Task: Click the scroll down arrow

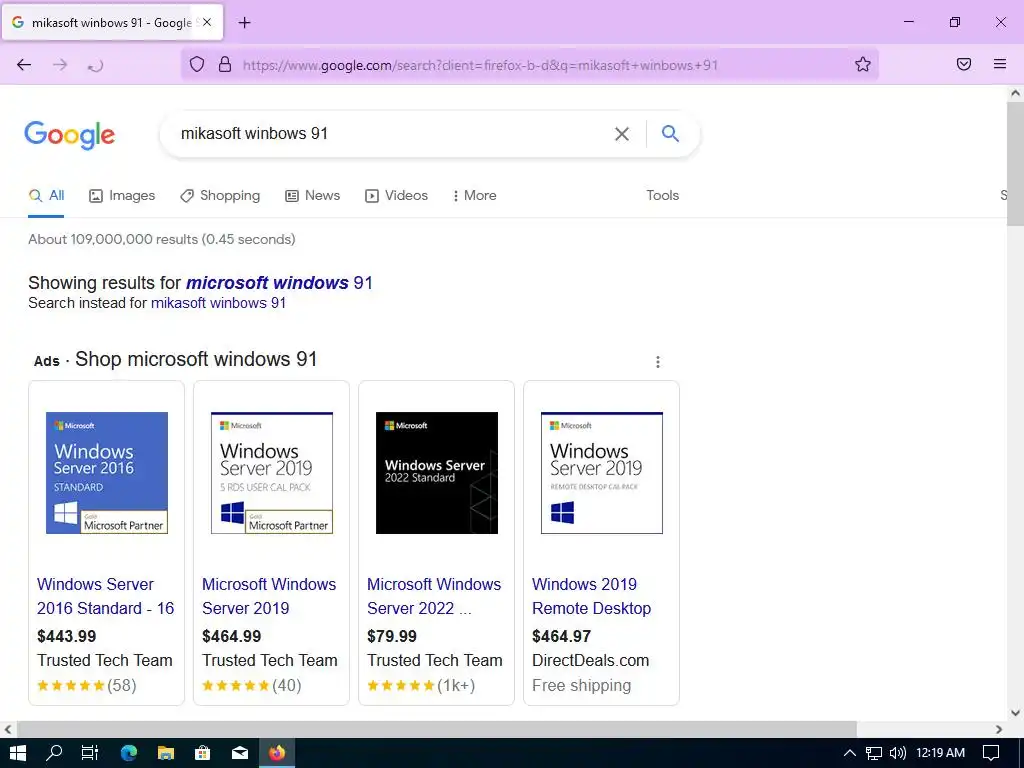Action: [x=1015, y=712]
